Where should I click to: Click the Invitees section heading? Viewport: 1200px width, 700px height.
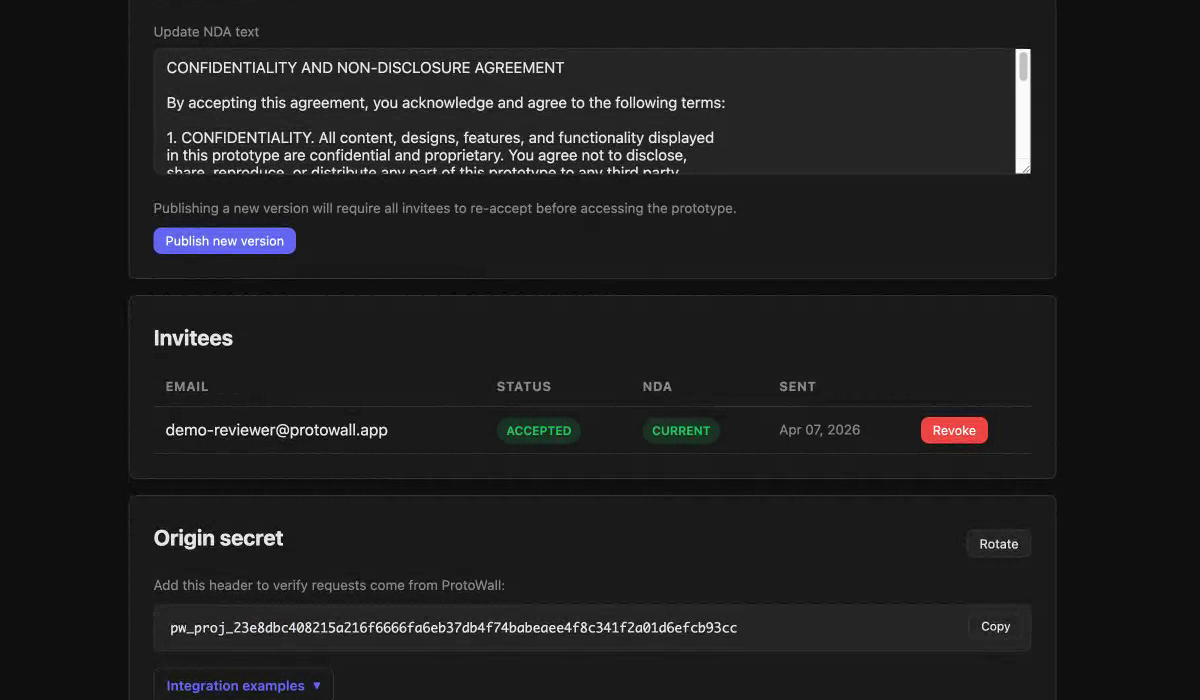193,338
